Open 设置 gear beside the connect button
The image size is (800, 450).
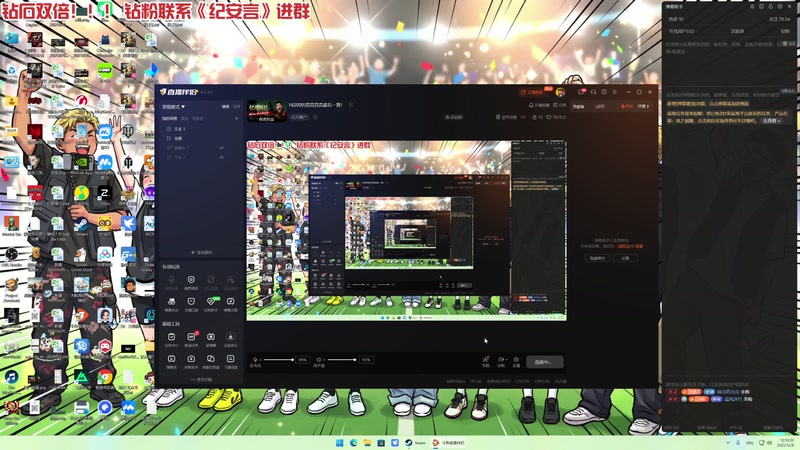(x=516, y=361)
